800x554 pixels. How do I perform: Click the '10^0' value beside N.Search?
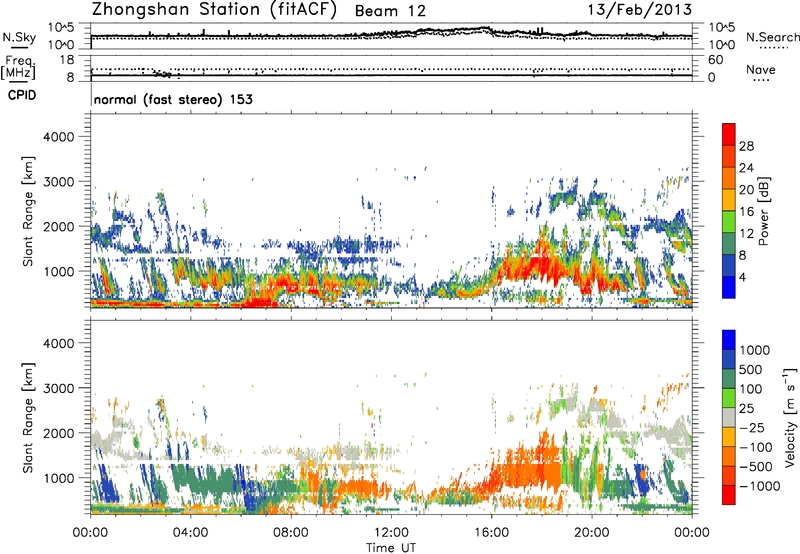coord(721,45)
